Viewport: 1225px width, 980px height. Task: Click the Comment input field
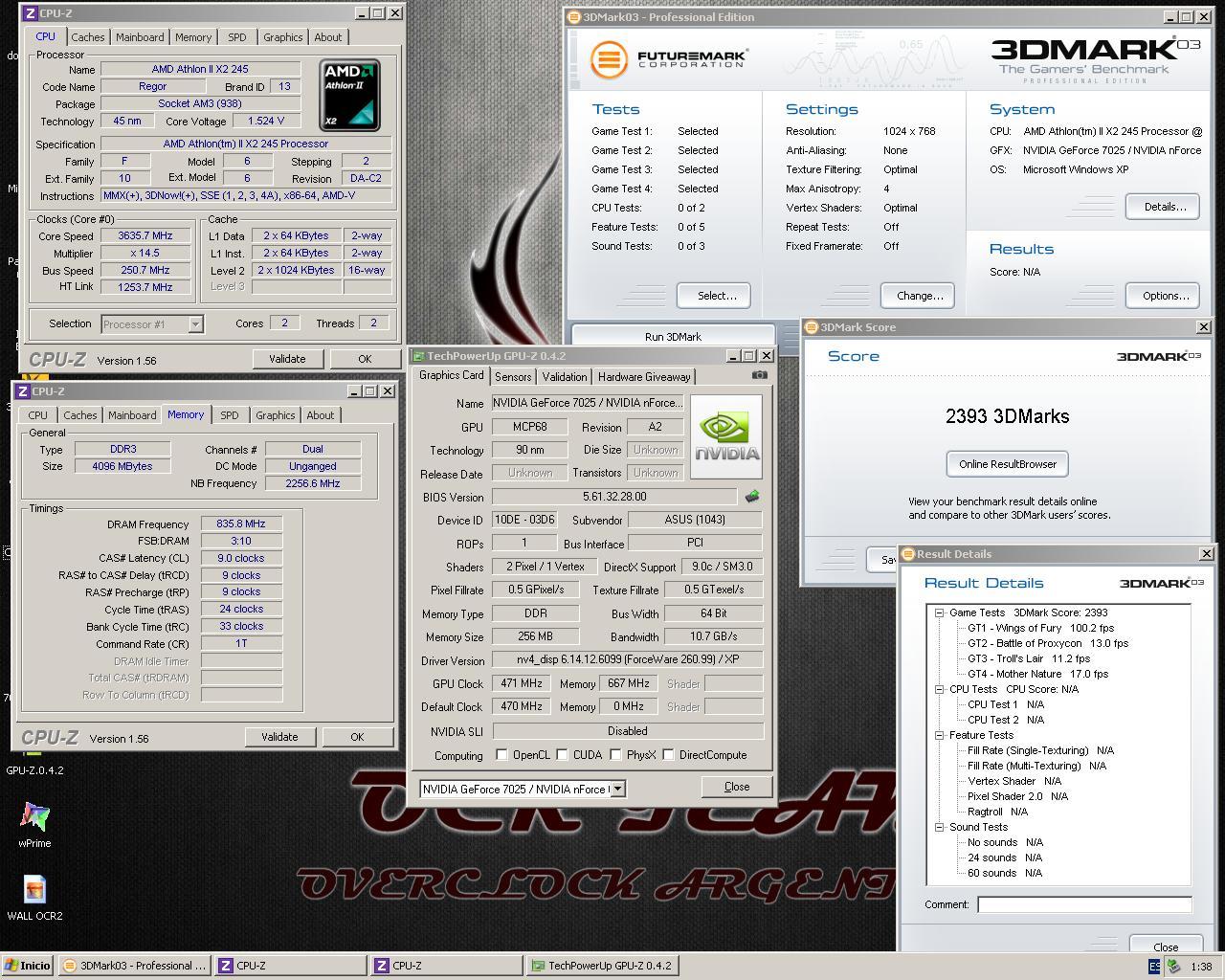click(1084, 904)
